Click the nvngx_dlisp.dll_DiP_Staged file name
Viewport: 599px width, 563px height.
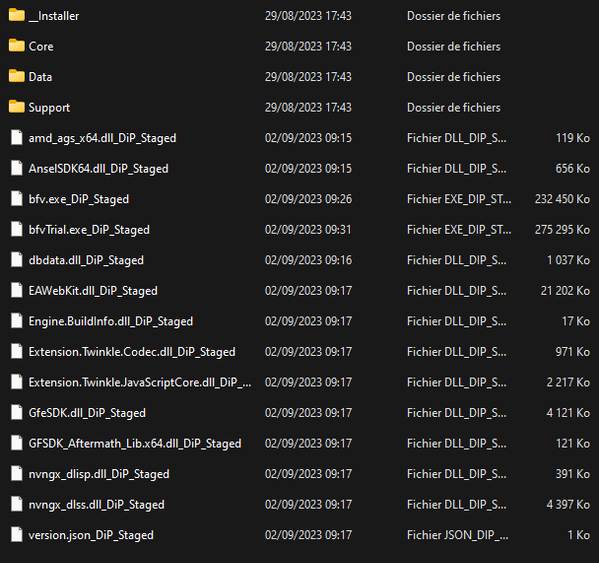(x=99, y=474)
